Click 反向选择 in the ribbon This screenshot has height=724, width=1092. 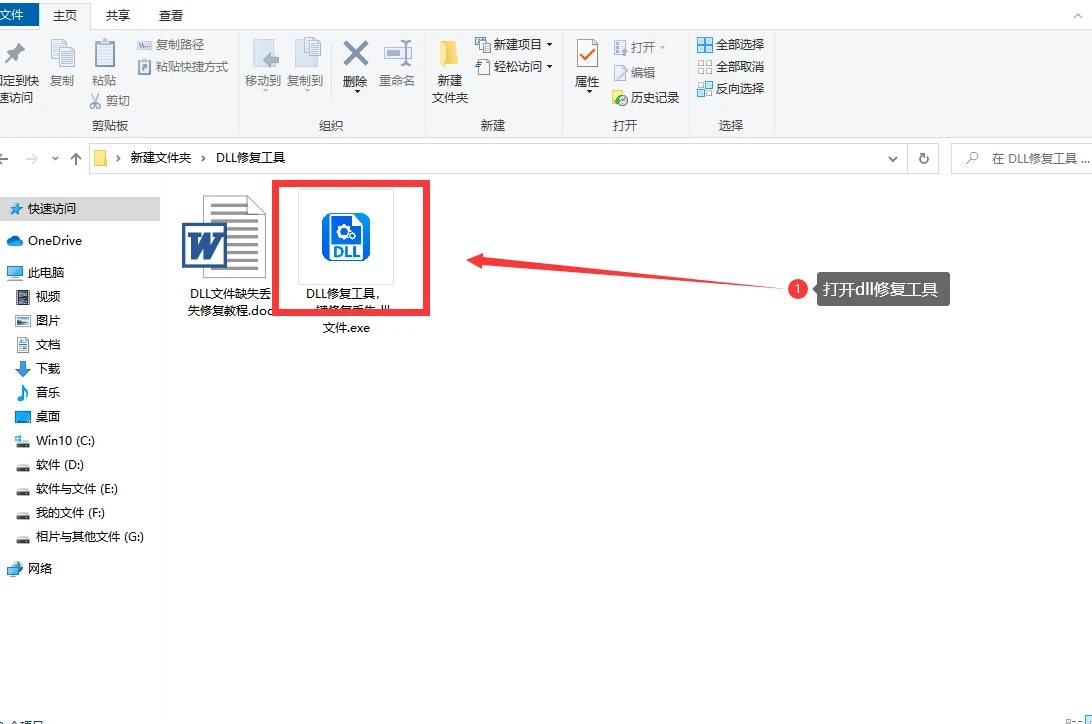click(x=731, y=88)
